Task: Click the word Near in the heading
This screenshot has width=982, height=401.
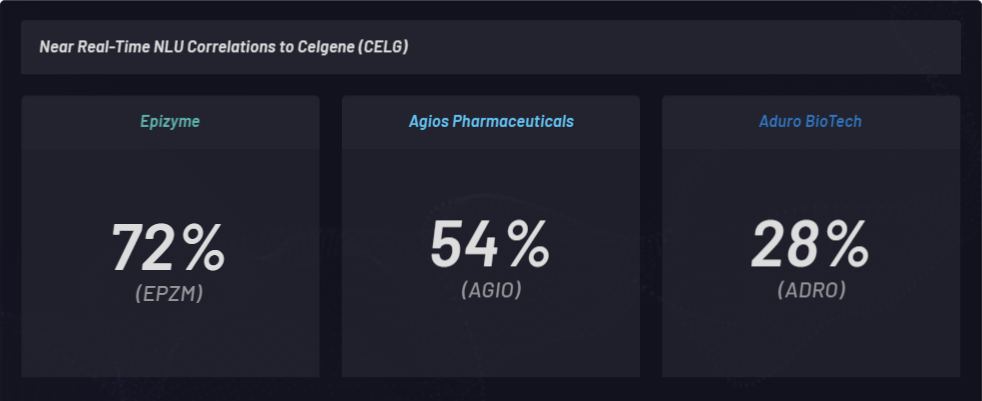Action: tap(56, 47)
